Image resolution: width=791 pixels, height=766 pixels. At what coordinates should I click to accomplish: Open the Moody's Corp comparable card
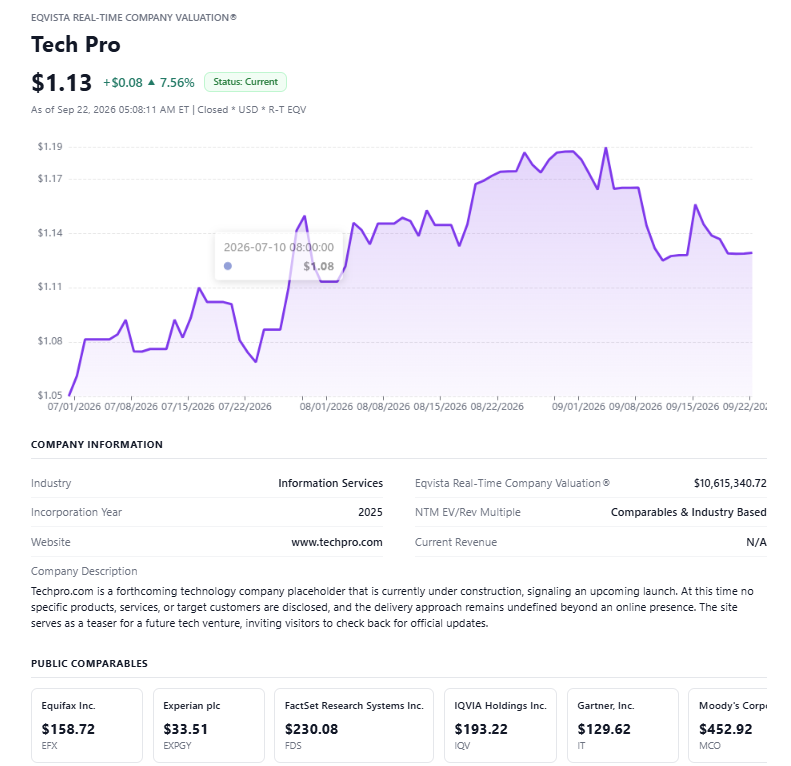pyautogui.click(x=727, y=725)
